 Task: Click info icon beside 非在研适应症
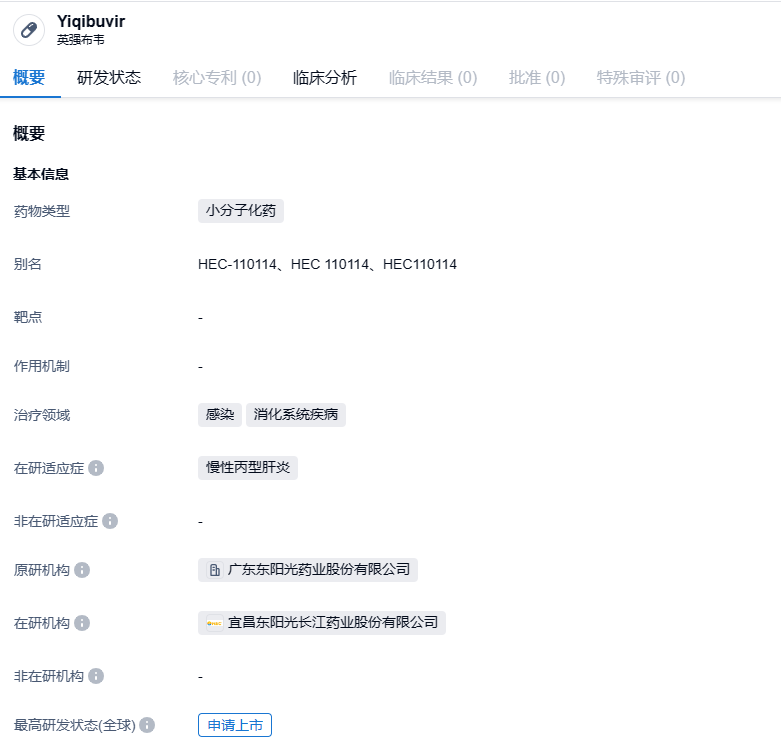pyautogui.click(x=110, y=521)
